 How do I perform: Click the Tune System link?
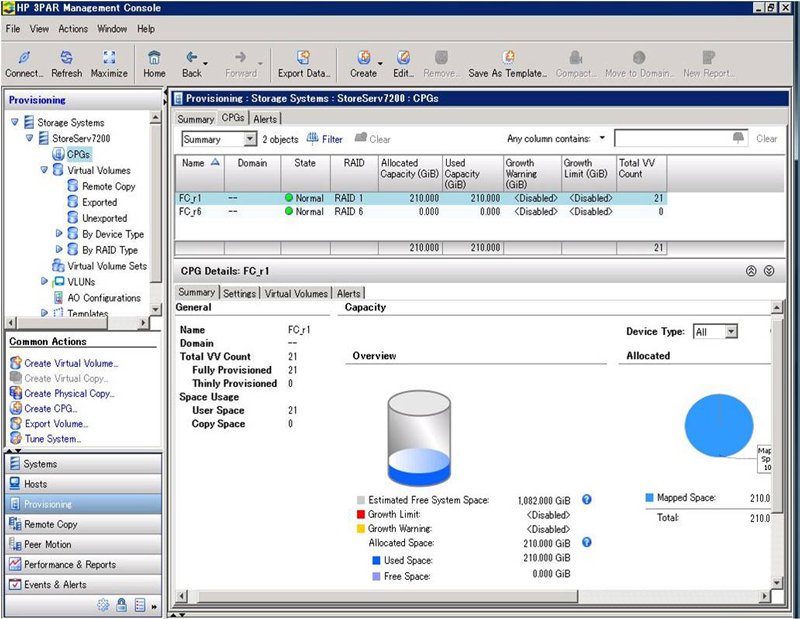pyautogui.click(x=53, y=438)
